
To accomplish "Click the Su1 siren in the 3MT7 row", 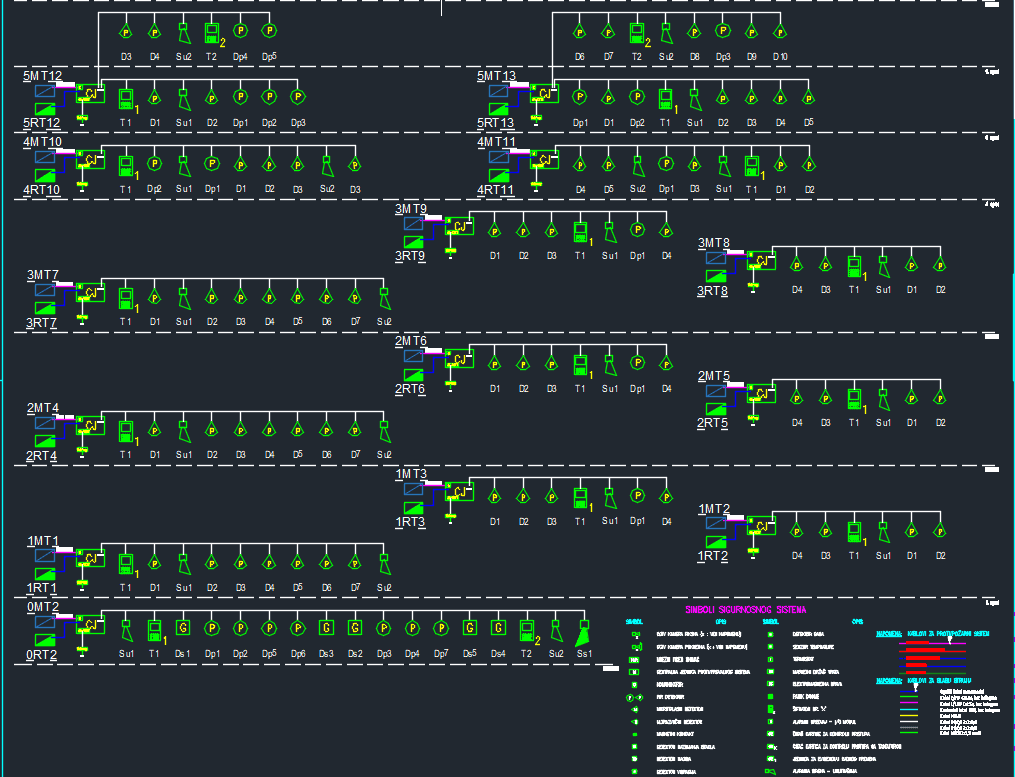I will click(x=184, y=297).
